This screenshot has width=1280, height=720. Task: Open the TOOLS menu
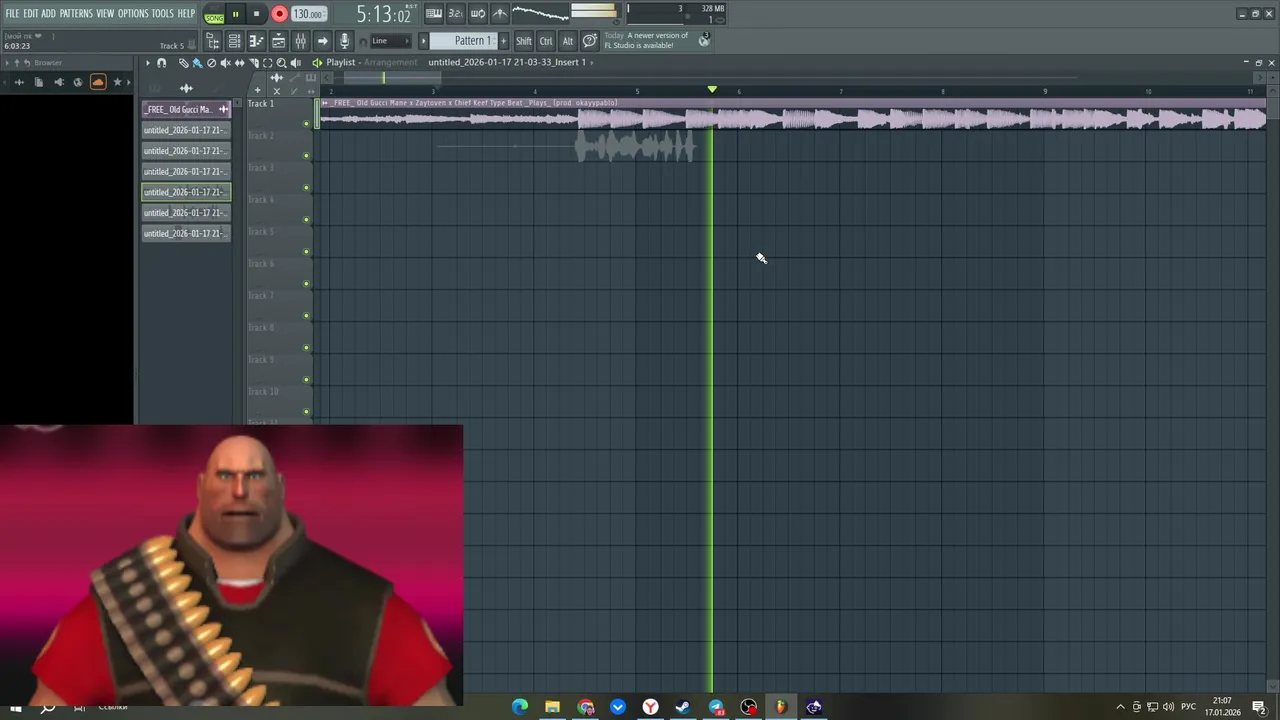(x=163, y=13)
